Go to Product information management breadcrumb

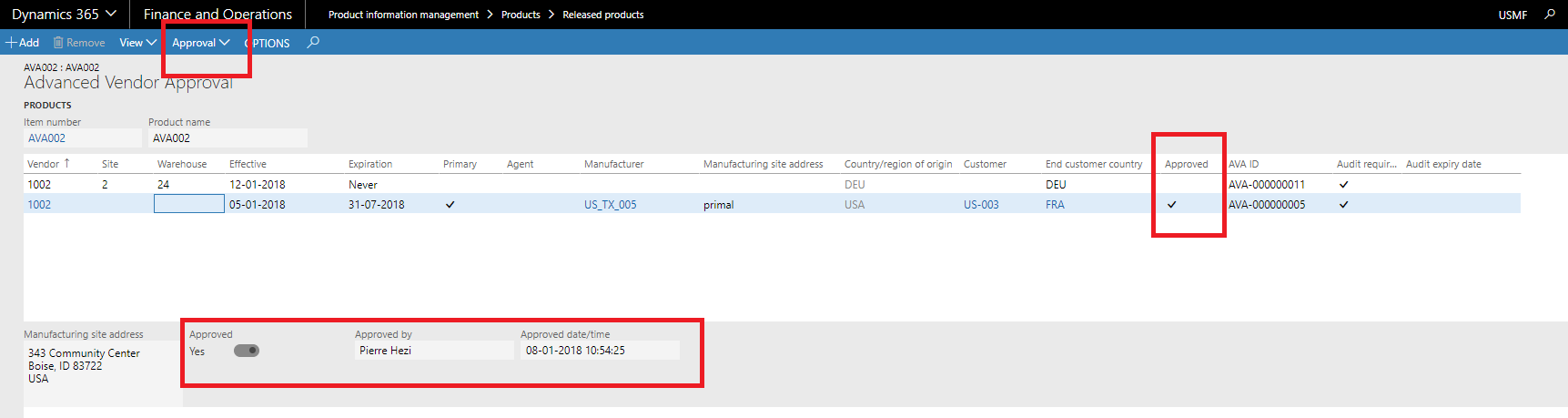click(403, 15)
